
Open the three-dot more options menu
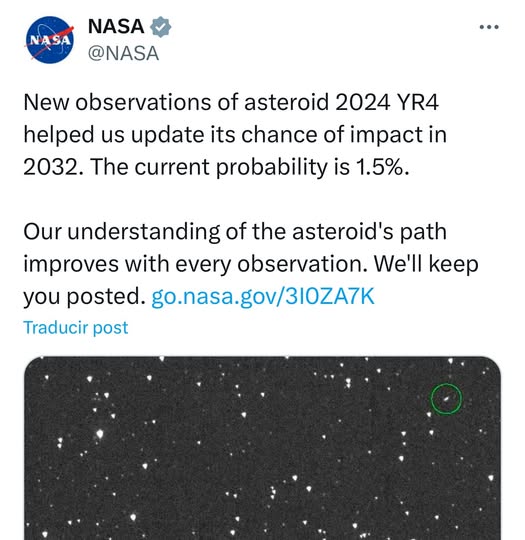[489, 27]
